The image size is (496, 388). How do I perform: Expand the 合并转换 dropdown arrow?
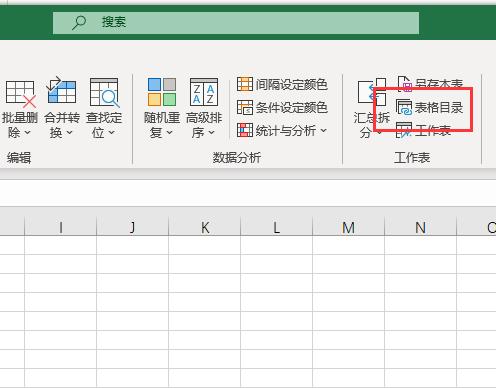pyautogui.click(x=69, y=133)
